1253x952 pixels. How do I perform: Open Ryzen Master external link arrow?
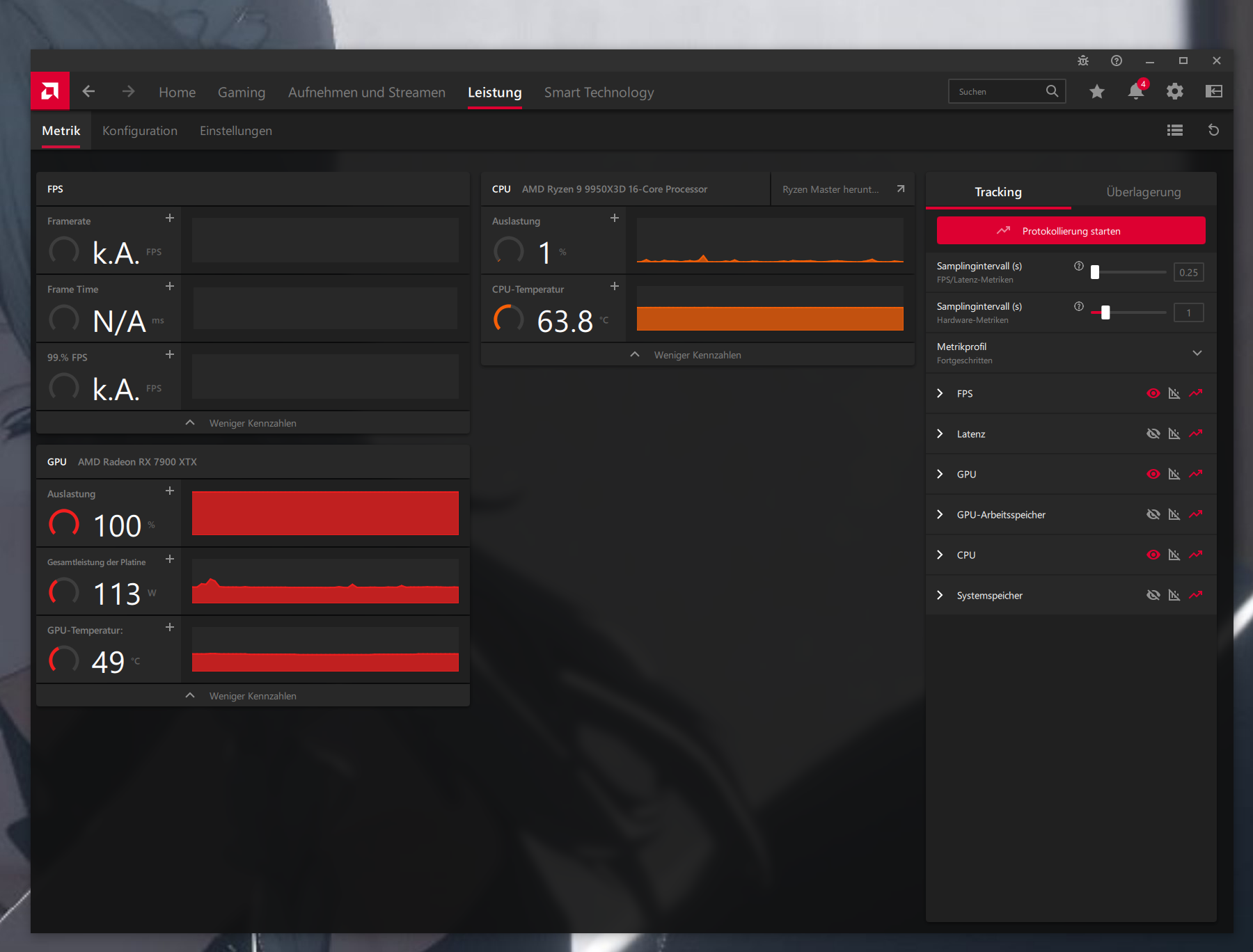901,189
